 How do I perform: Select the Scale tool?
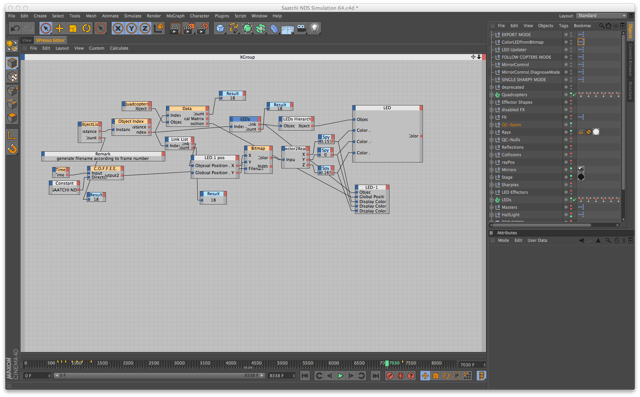(x=73, y=28)
